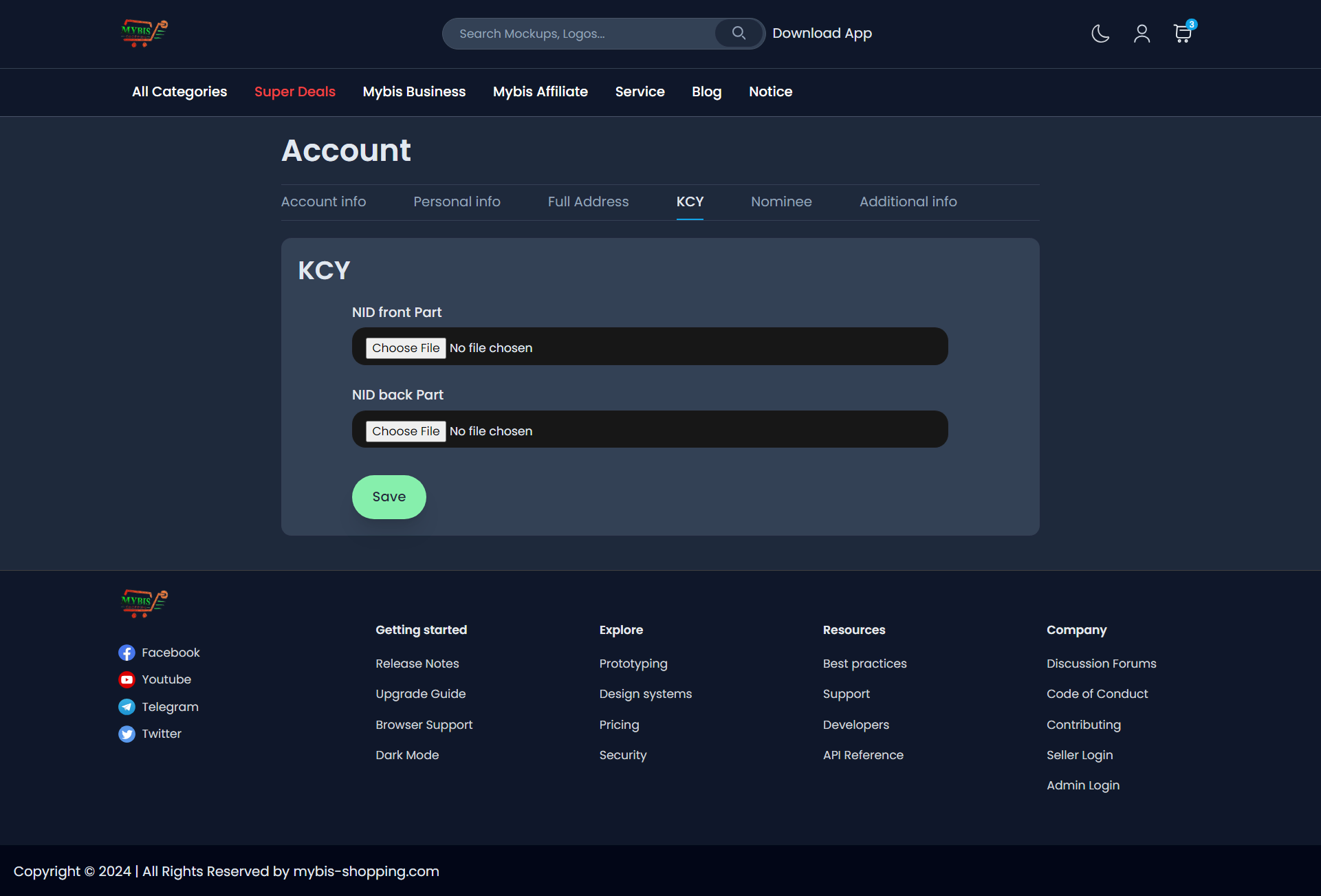Click the Mybis logo in header
The height and width of the screenshot is (896, 1321).
click(144, 33)
